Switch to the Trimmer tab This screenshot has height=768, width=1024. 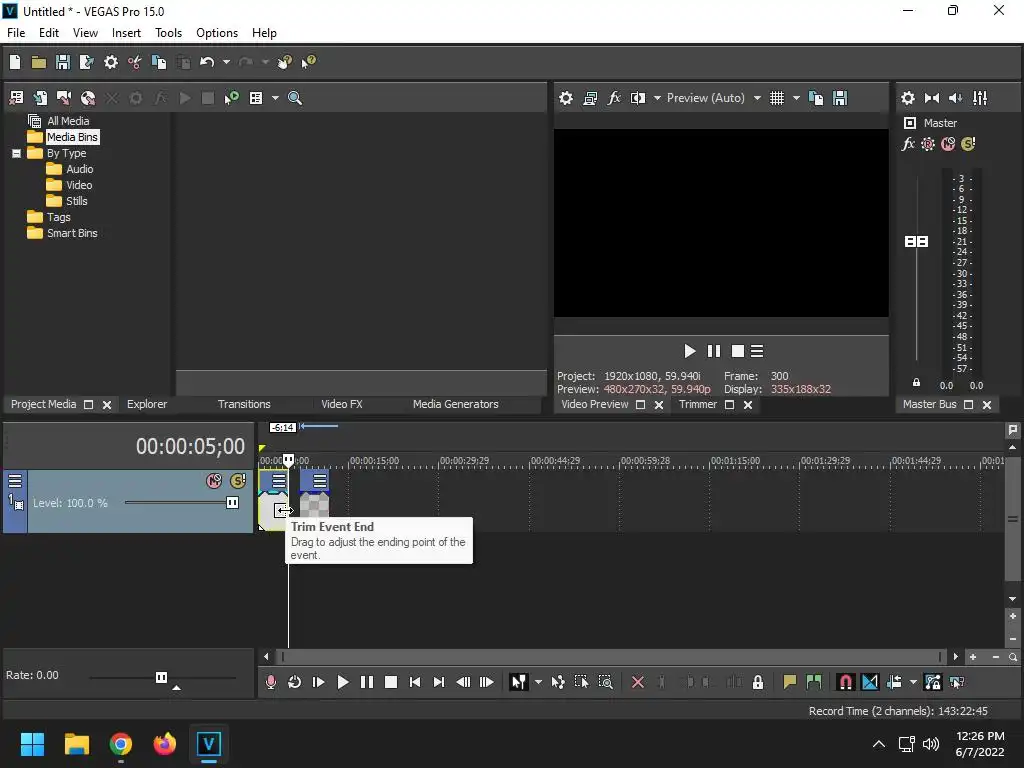point(697,404)
